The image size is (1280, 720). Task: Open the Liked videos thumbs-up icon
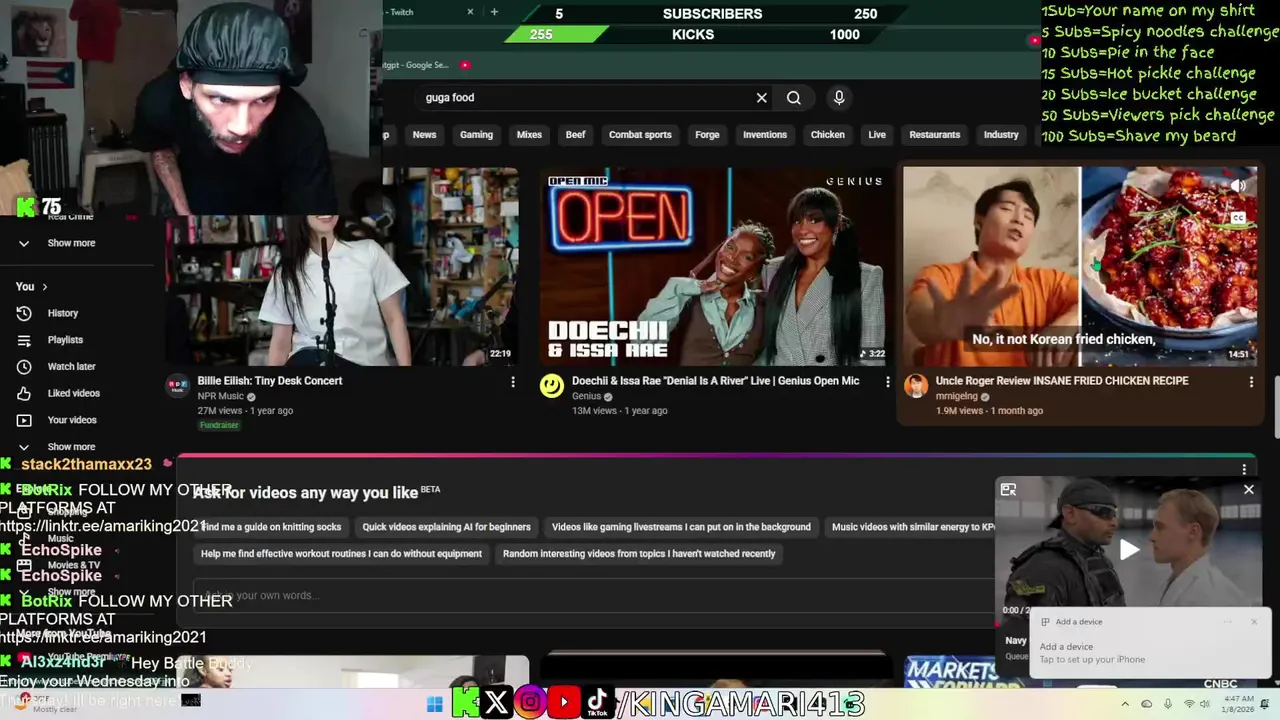(24, 393)
